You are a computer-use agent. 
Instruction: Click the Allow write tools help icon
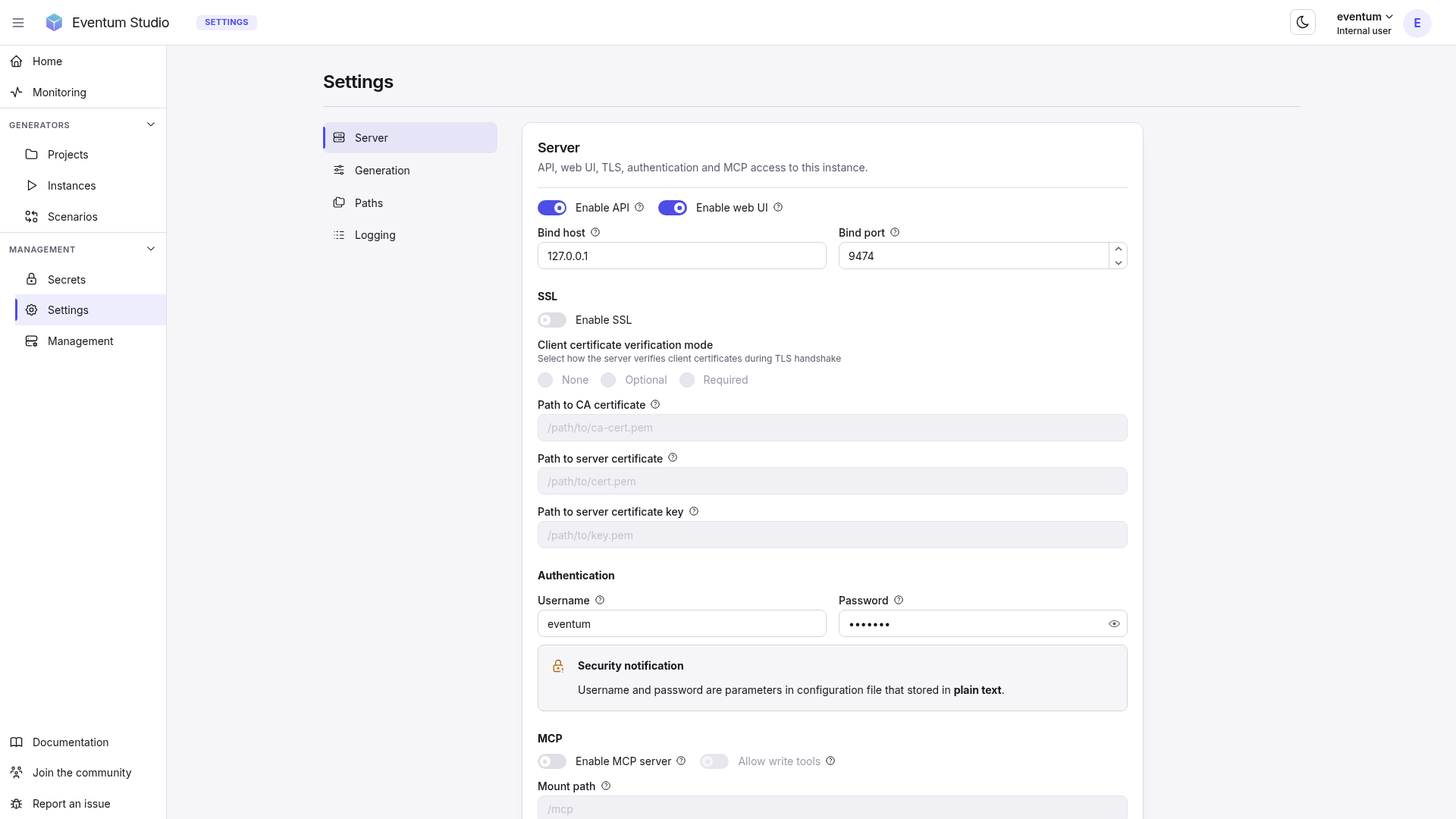(x=830, y=761)
